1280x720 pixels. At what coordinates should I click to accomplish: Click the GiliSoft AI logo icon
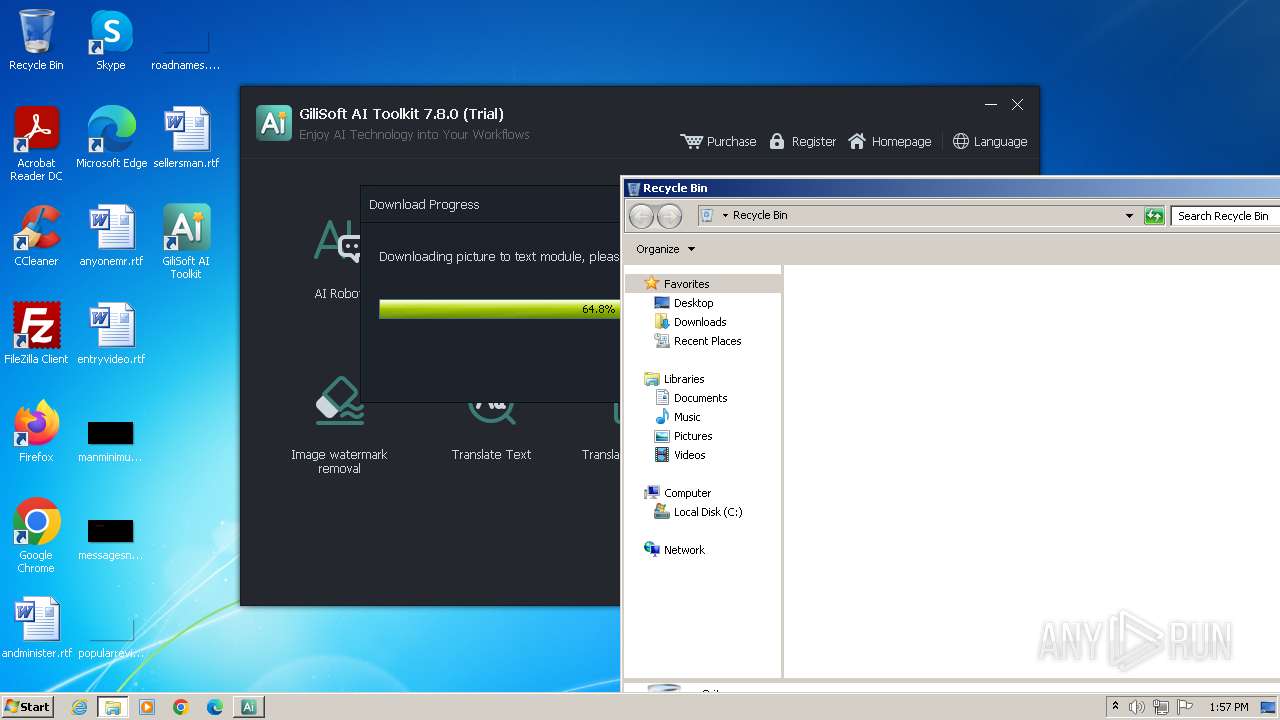click(x=274, y=122)
